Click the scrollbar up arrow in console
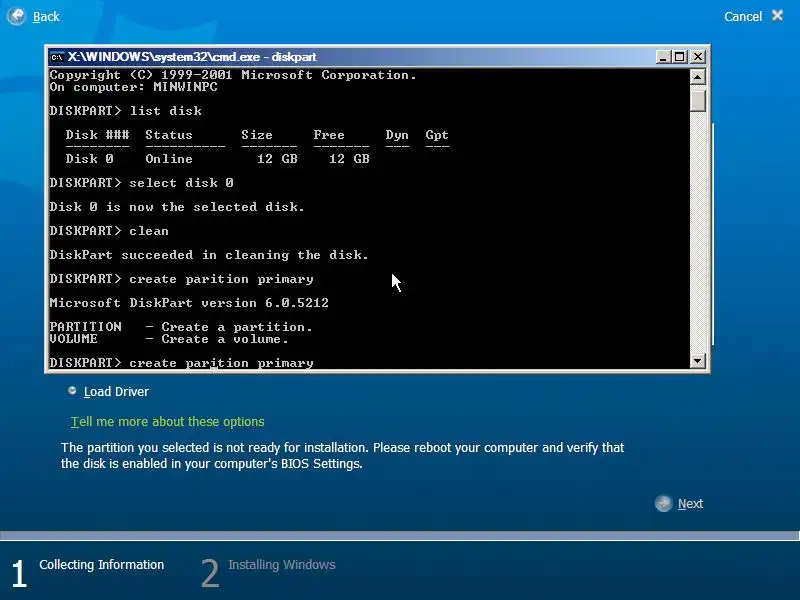The height and width of the screenshot is (600, 800). pyautogui.click(x=697, y=77)
